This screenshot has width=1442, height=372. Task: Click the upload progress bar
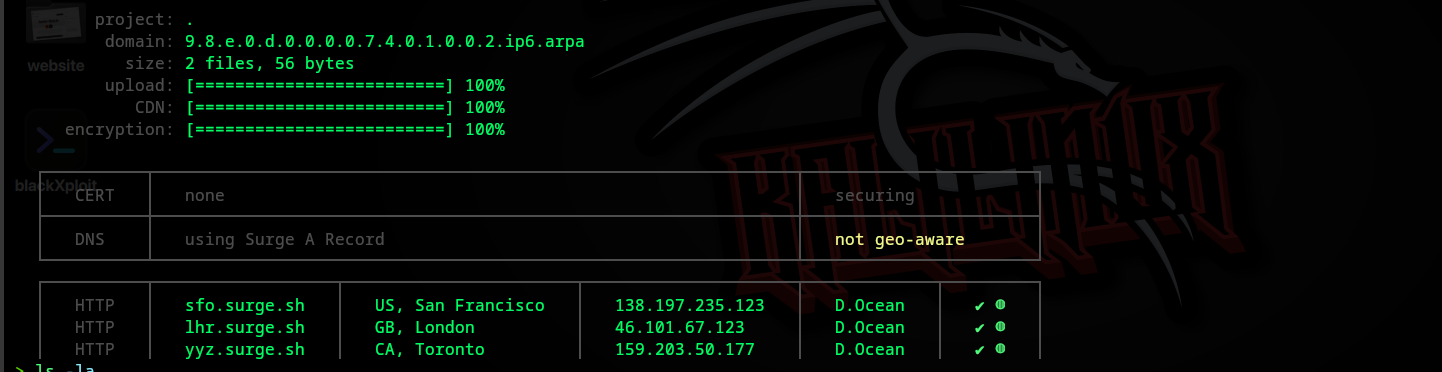click(320, 86)
